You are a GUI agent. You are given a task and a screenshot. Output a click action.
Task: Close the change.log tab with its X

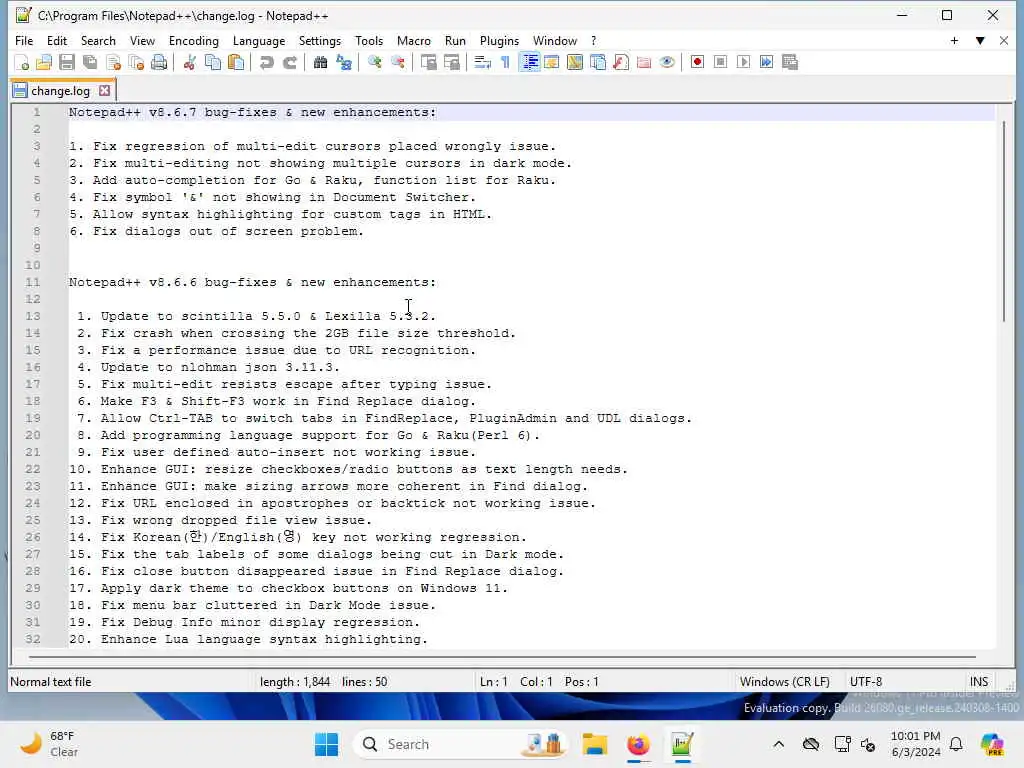(x=104, y=90)
